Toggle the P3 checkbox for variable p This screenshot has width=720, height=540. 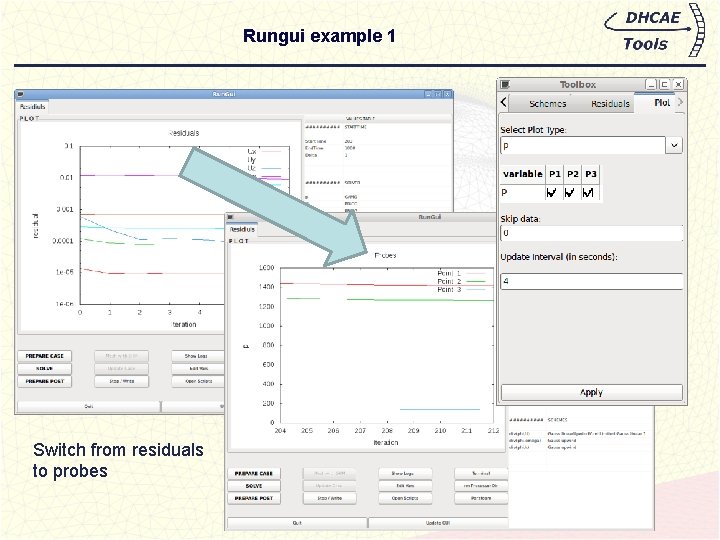click(x=588, y=192)
